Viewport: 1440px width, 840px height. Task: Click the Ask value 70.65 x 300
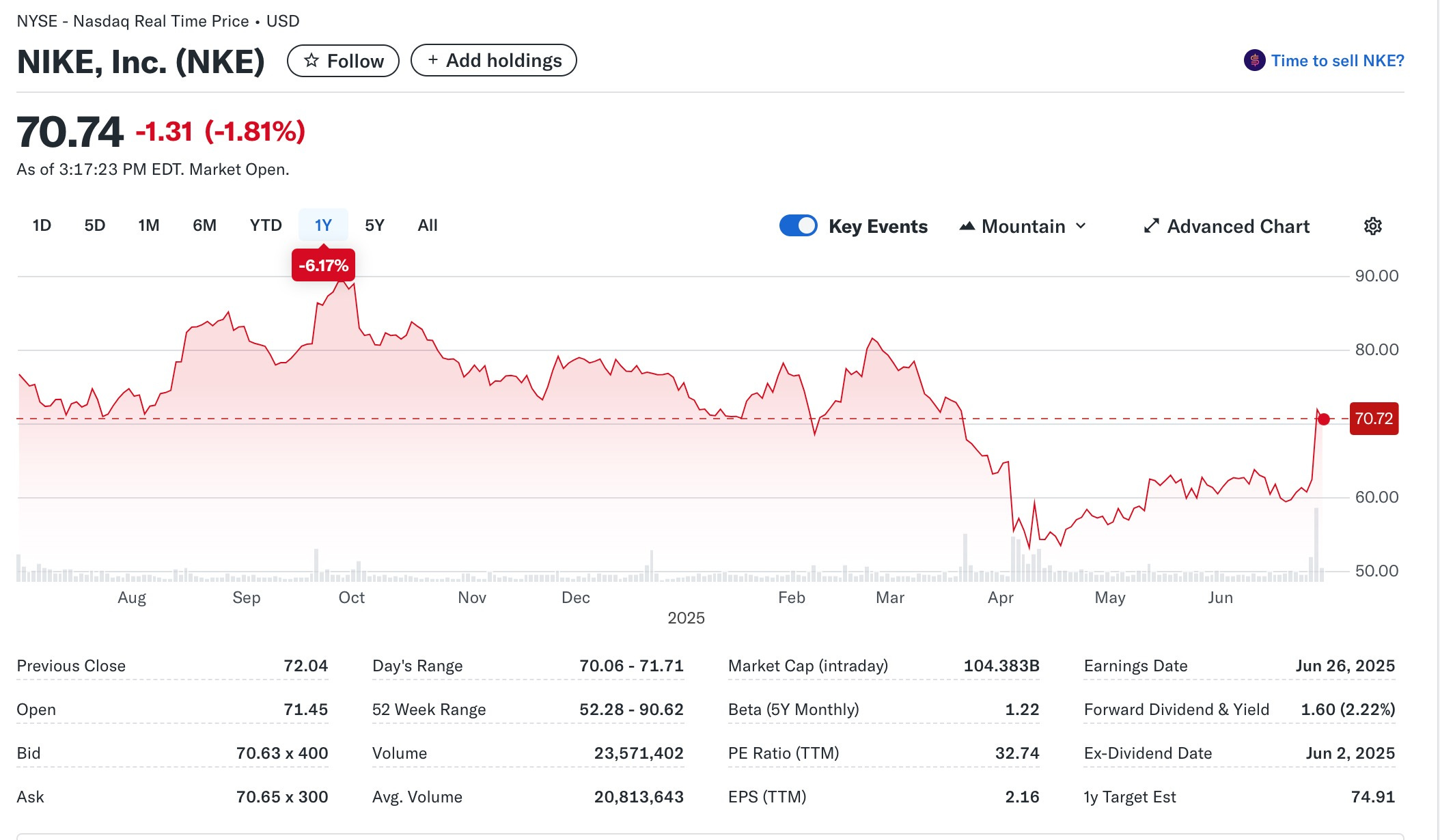coord(282,797)
